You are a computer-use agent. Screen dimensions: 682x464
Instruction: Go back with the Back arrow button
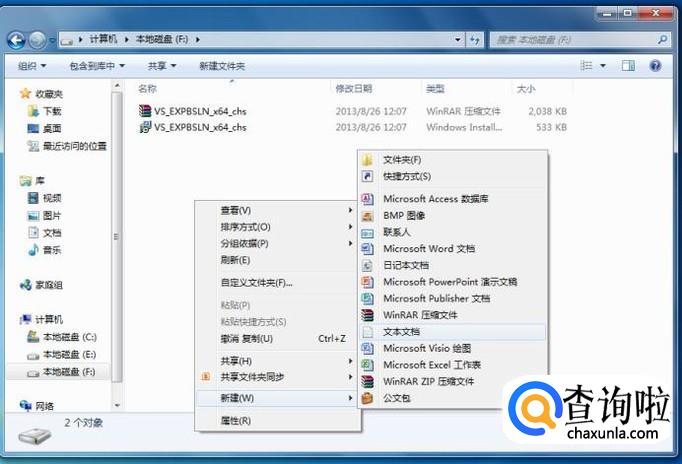[x=16, y=40]
